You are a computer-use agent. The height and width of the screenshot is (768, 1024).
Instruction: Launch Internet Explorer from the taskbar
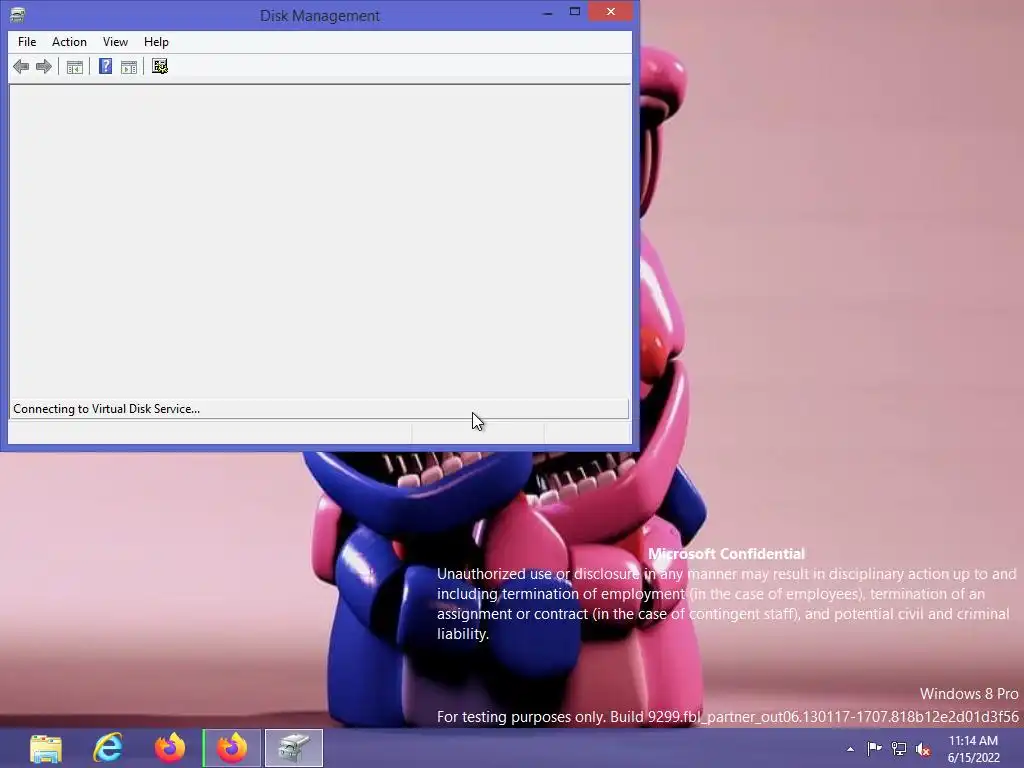108,748
